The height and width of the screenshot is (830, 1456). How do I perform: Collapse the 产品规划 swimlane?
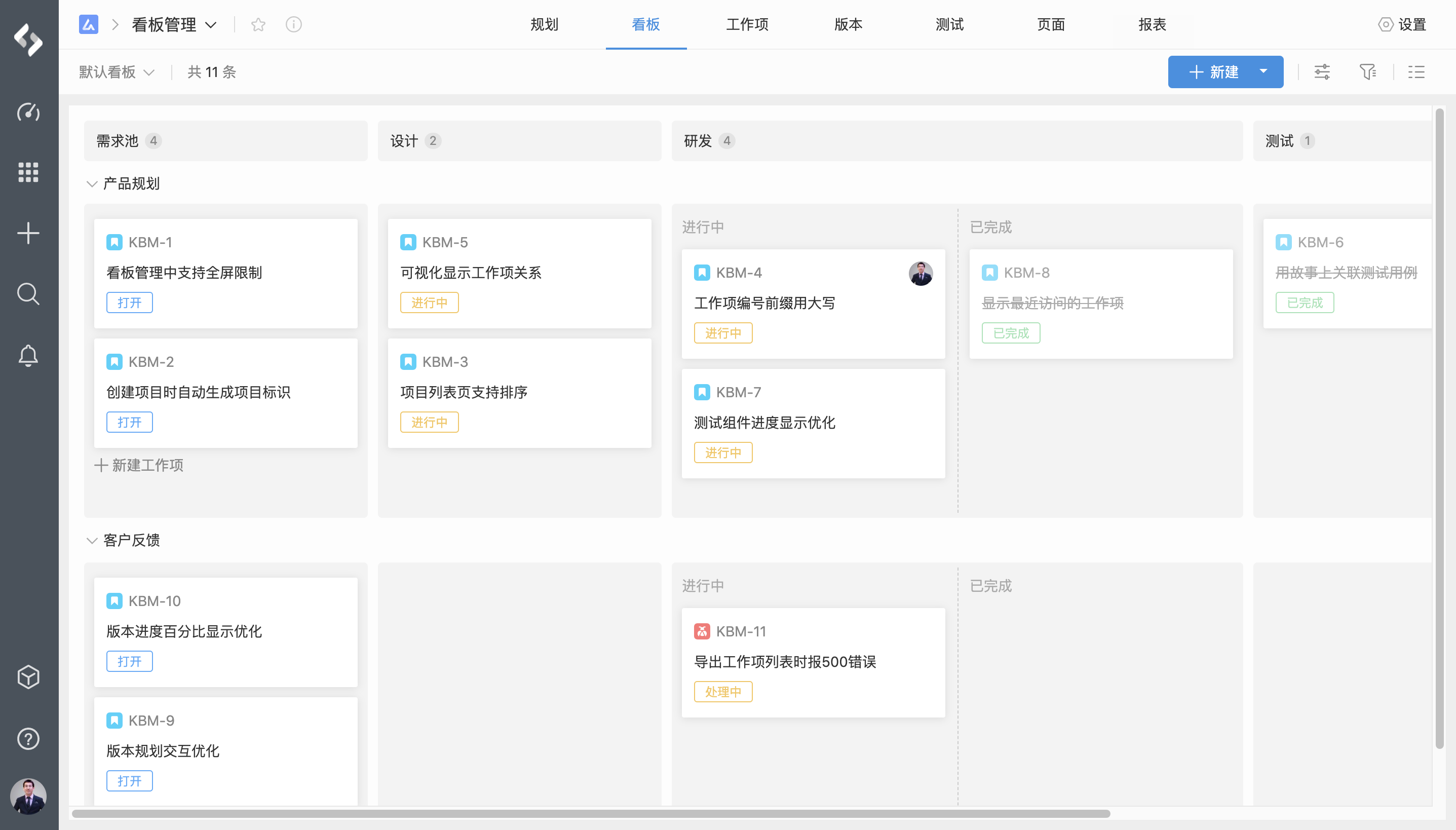pyautogui.click(x=92, y=184)
